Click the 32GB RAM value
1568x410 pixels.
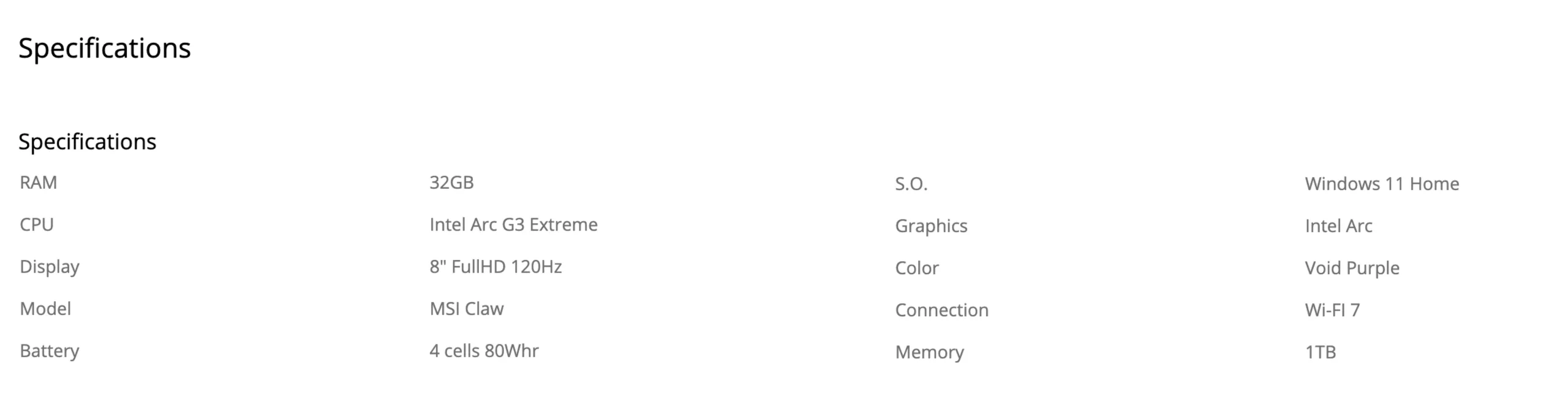pos(451,183)
